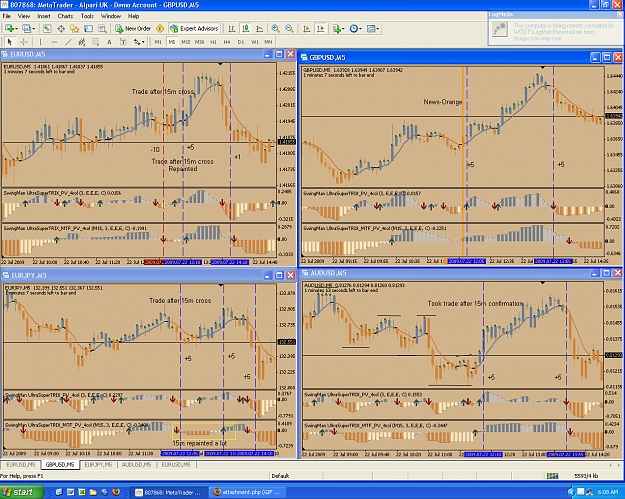Switch to the MN timeframe
This screenshot has width=625, height=499.
click(x=268, y=42)
